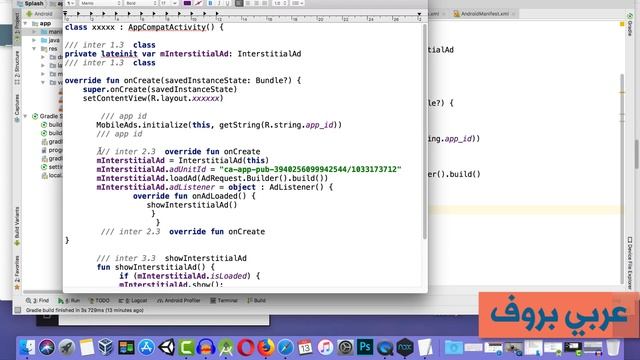640x360 pixels.
Task: Open Build Variants side tab
Action: click(x=17, y=226)
